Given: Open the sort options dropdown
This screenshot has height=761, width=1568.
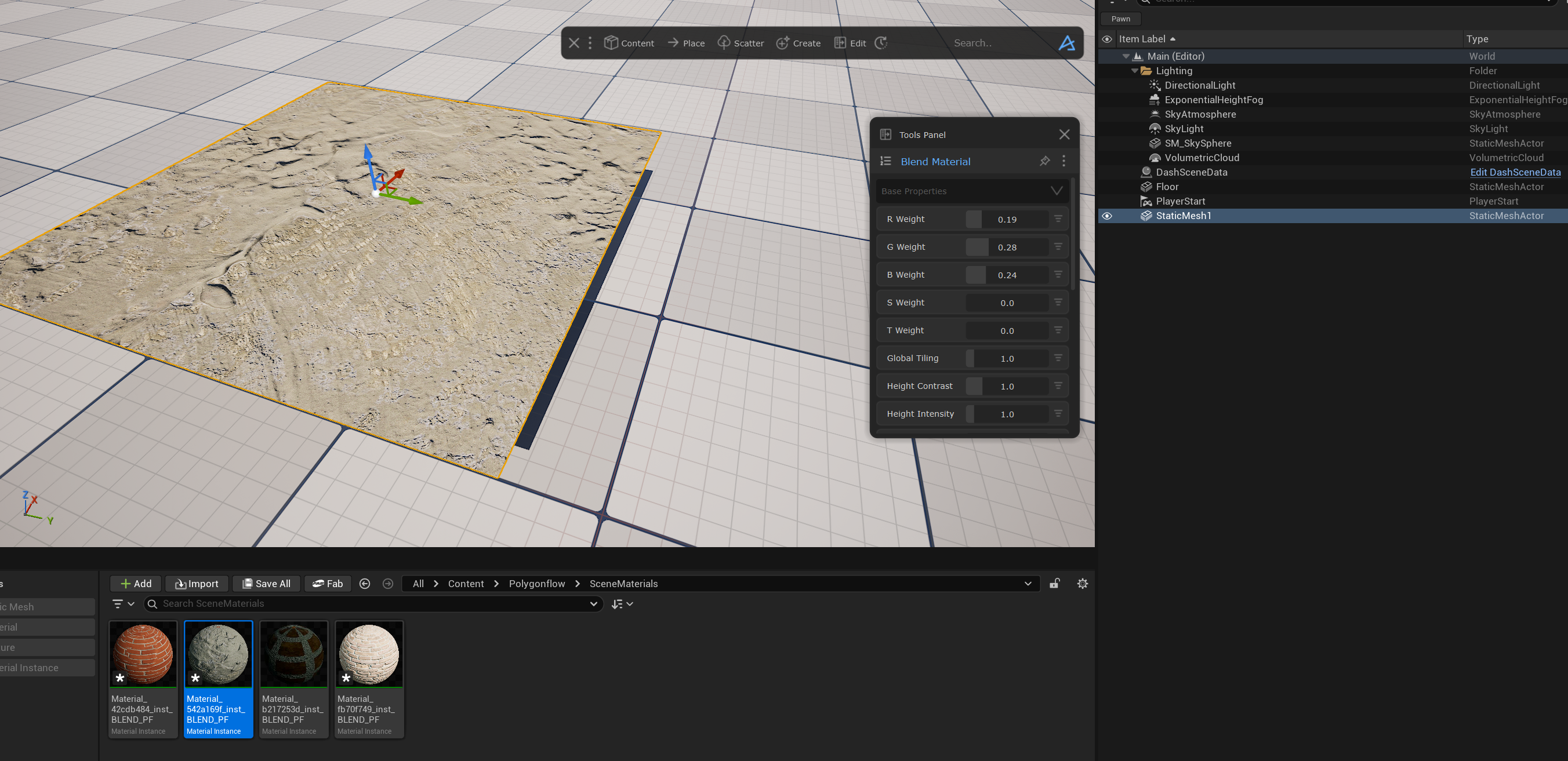Looking at the screenshot, I should (622, 603).
